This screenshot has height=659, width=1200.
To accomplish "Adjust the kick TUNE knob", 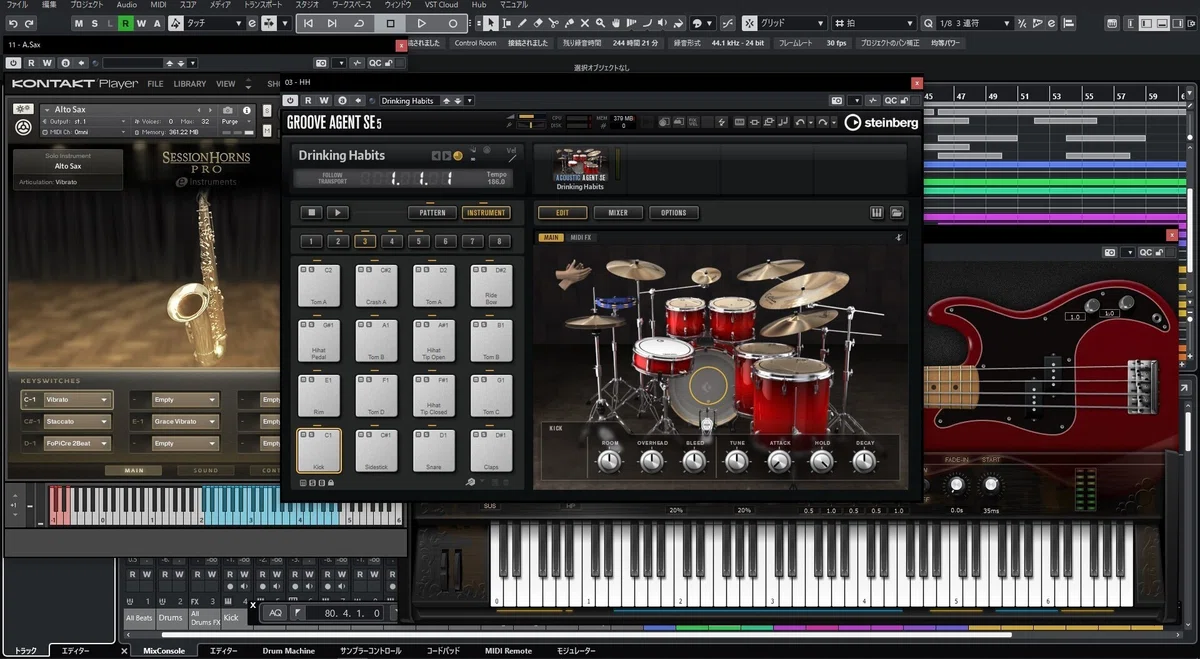I will (x=737, y=460).
